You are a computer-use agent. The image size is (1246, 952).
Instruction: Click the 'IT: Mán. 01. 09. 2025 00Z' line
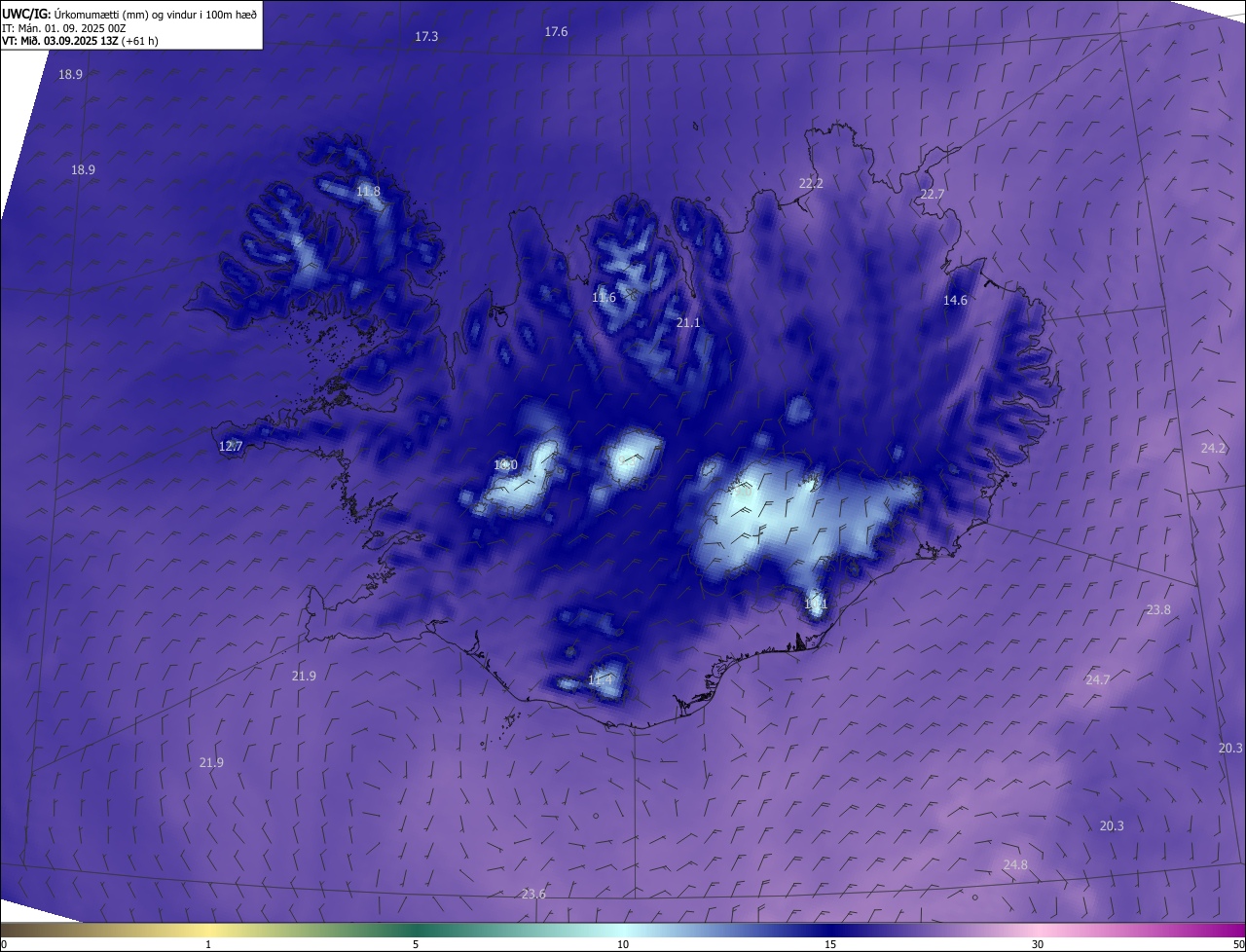point(64,27)
